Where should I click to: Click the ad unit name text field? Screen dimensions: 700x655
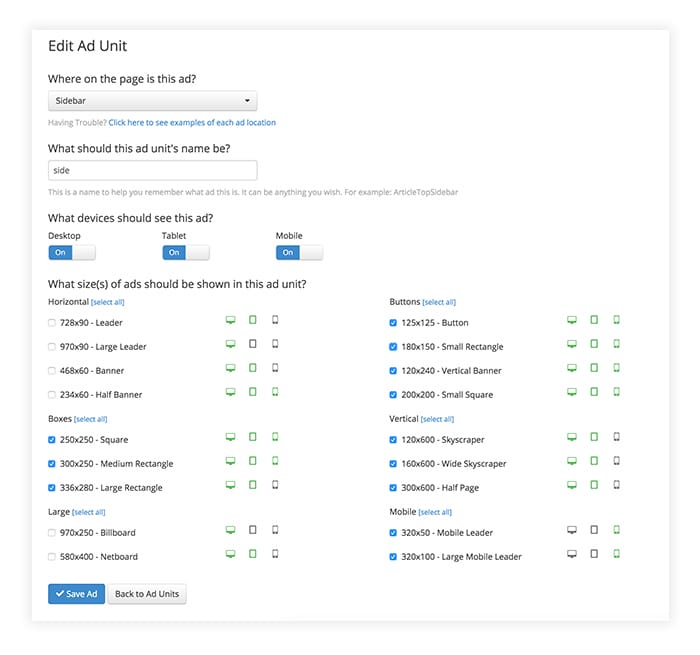152,171
